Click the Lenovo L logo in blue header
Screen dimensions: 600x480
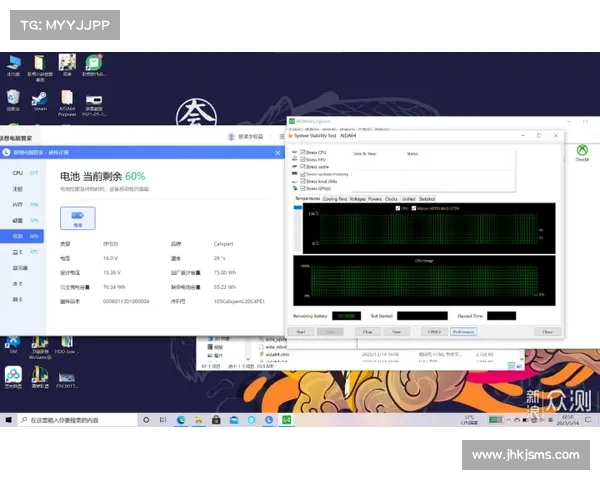pyautogui.click(x=6, y=152)
